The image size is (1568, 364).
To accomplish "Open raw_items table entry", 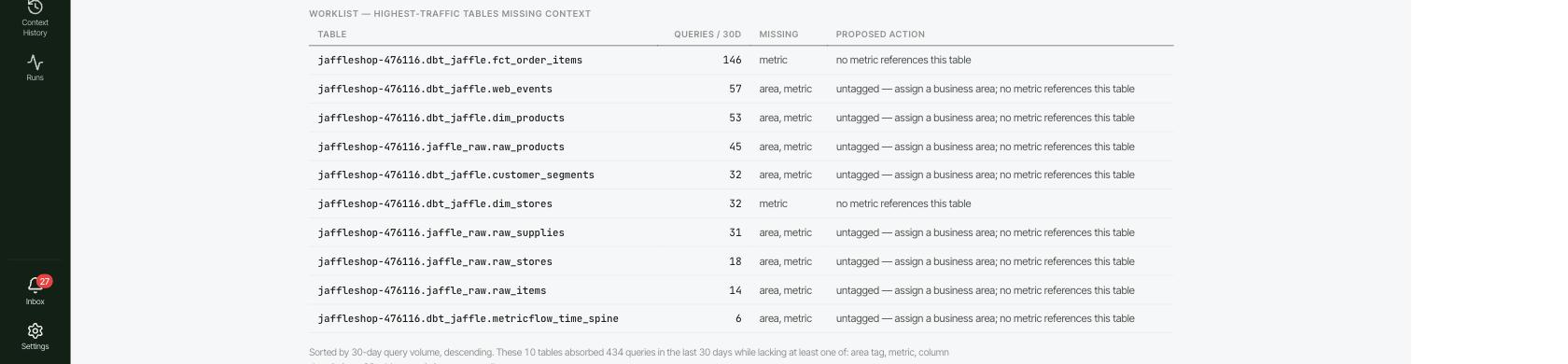I will click(x=431, y=290).
